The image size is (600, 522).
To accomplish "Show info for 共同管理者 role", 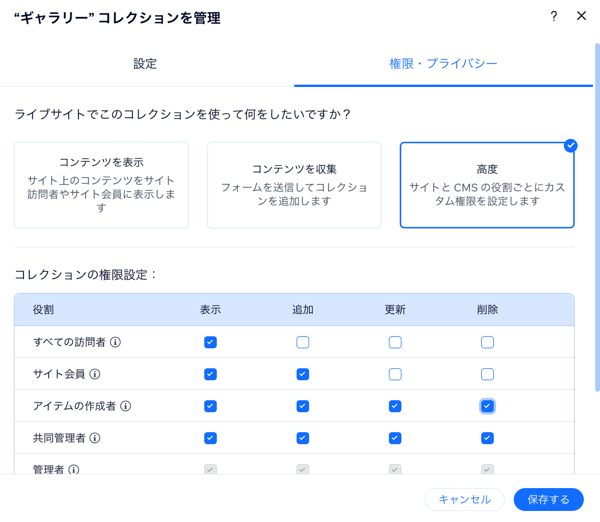I will click(95, 438).
